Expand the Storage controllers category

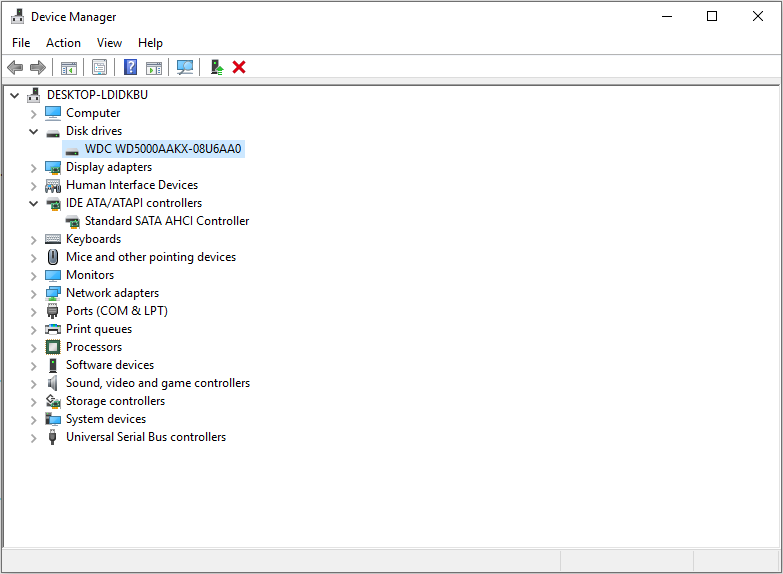[33, 402]
